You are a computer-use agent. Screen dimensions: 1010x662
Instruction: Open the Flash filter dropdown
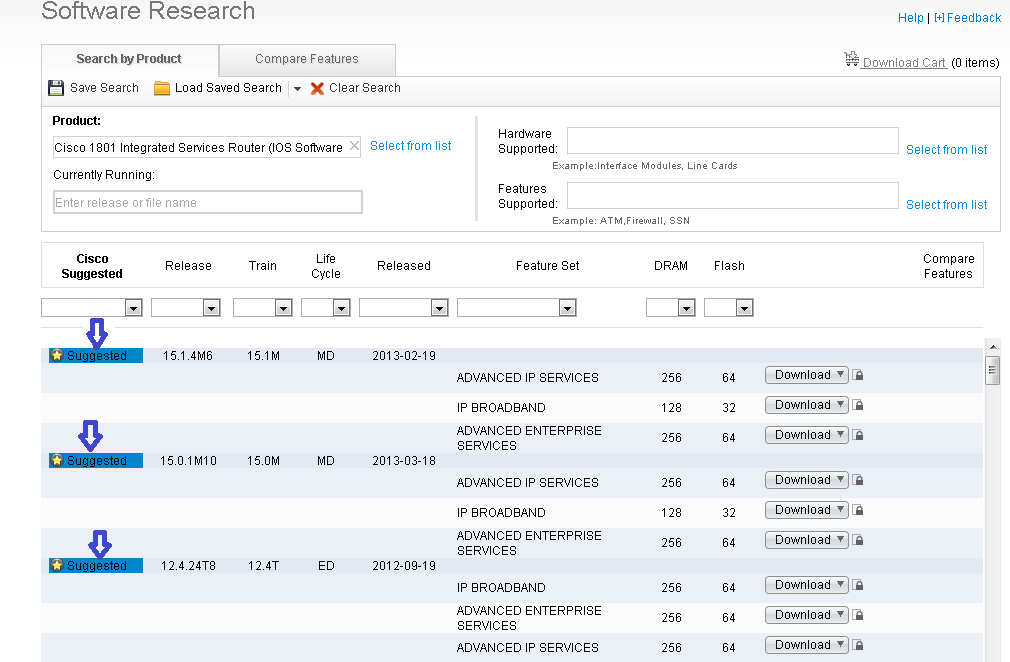[x=744, y=308]
